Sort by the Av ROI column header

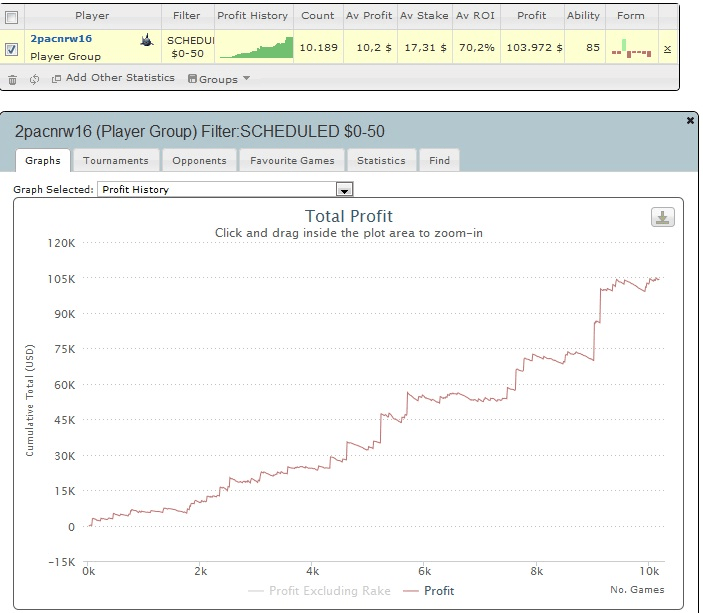[476, 16]
